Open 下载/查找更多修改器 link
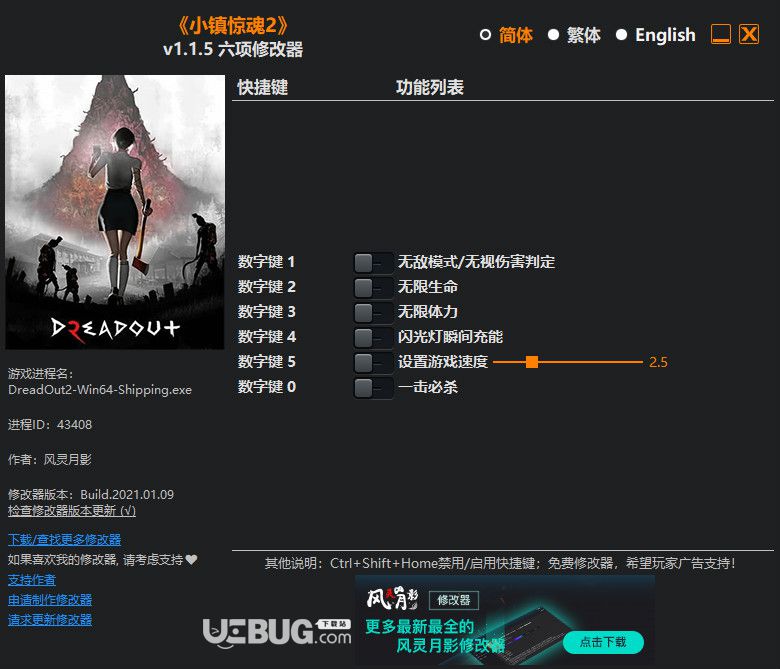The width and height of the screenshot is (780, 669). click(x=65, y=540)
